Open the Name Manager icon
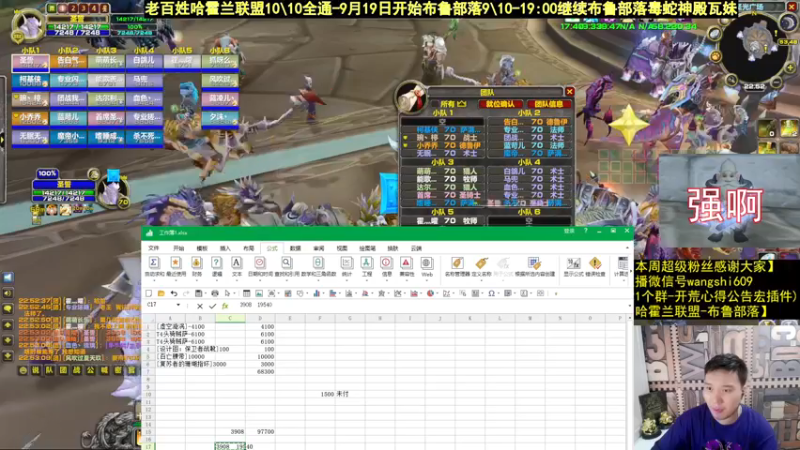This screenshot has width=800, height=450. click(x=457, y=263)
